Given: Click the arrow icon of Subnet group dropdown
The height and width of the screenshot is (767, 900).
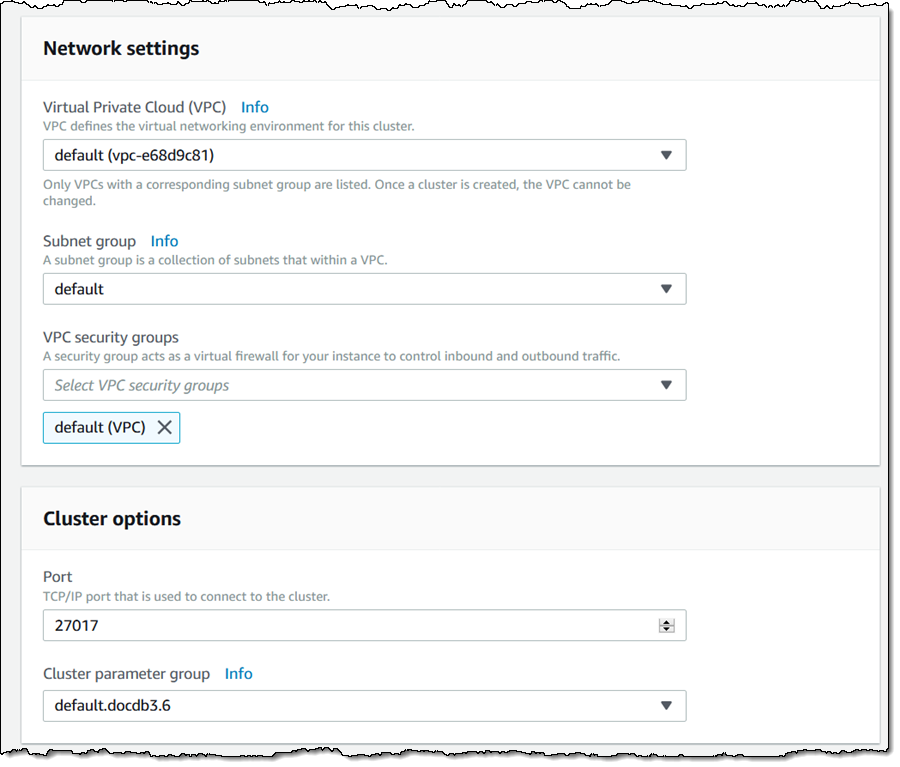Looking at the screenshot, I should tap(666, 289).
